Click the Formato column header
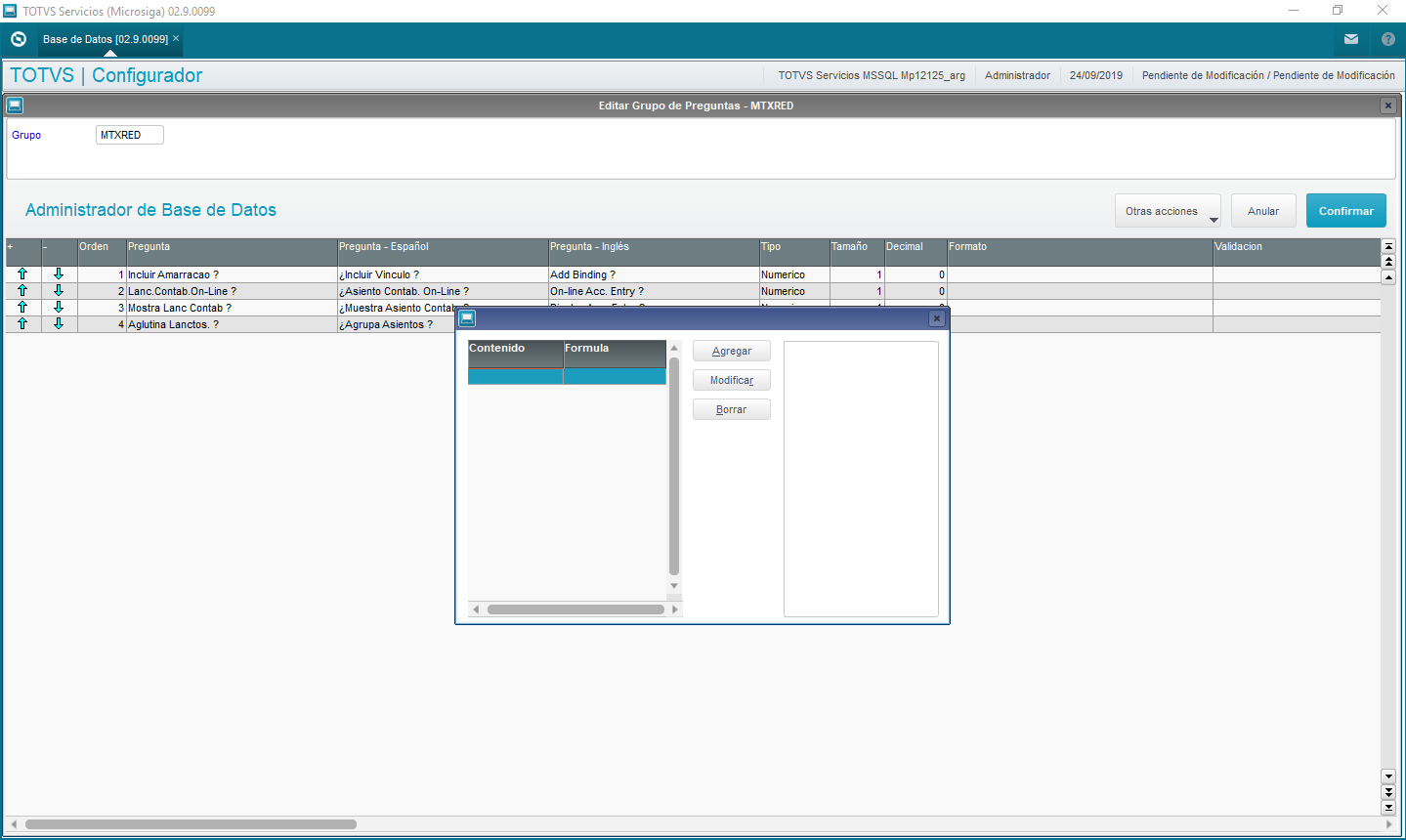 (x=1080, y=252)
